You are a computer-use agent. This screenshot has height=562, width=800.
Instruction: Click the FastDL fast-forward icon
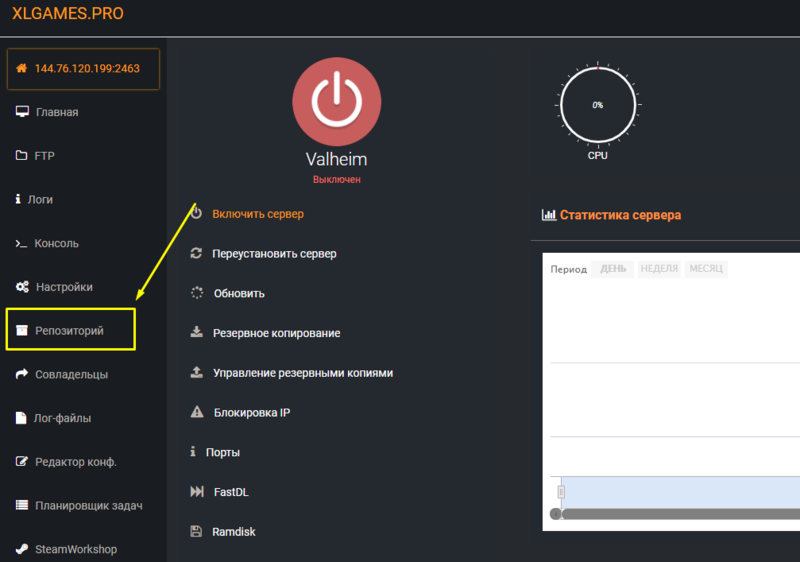coord(196,492)
